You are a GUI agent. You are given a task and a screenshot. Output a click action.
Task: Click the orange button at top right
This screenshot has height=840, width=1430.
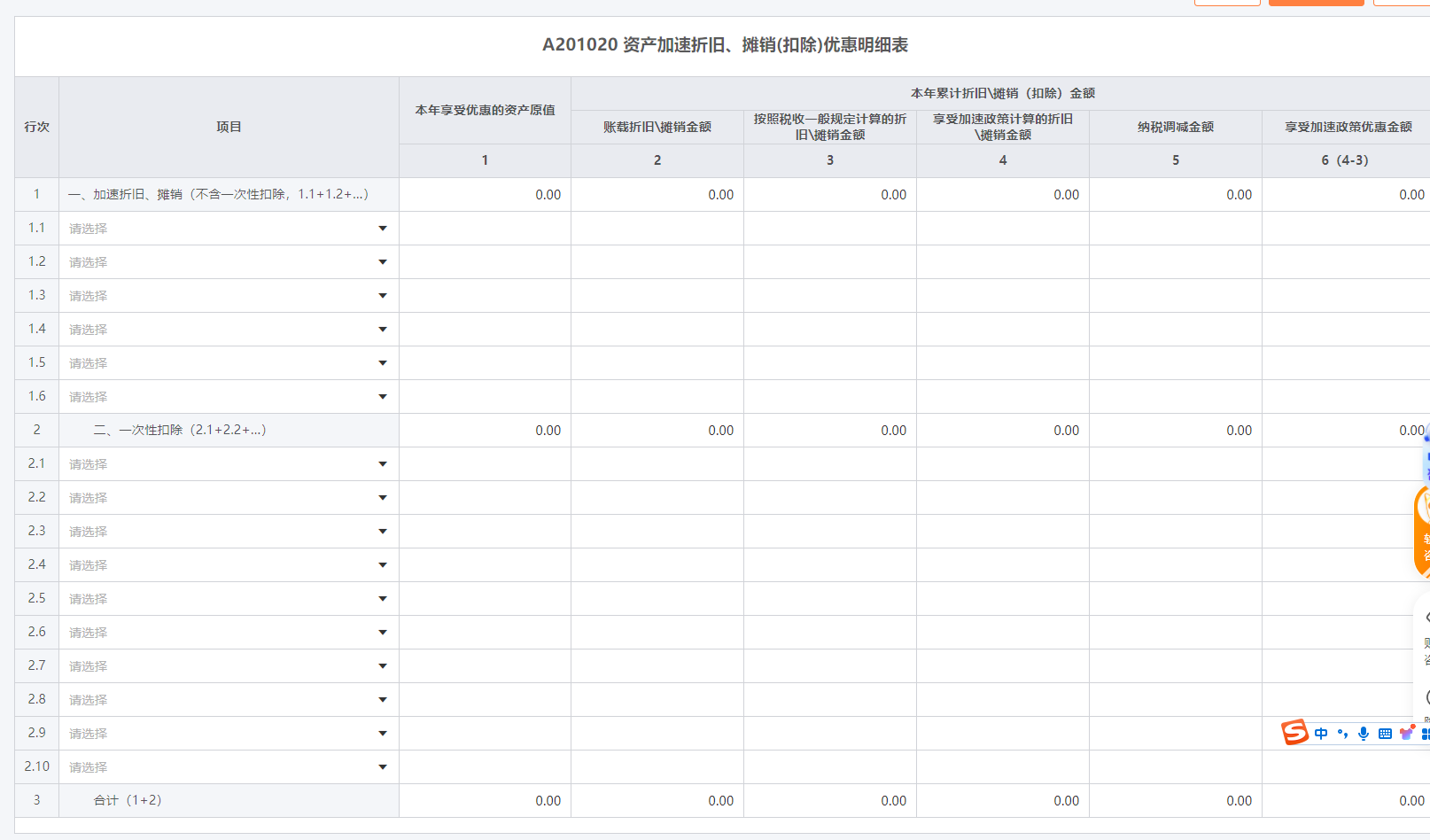tap(1316, 3)
